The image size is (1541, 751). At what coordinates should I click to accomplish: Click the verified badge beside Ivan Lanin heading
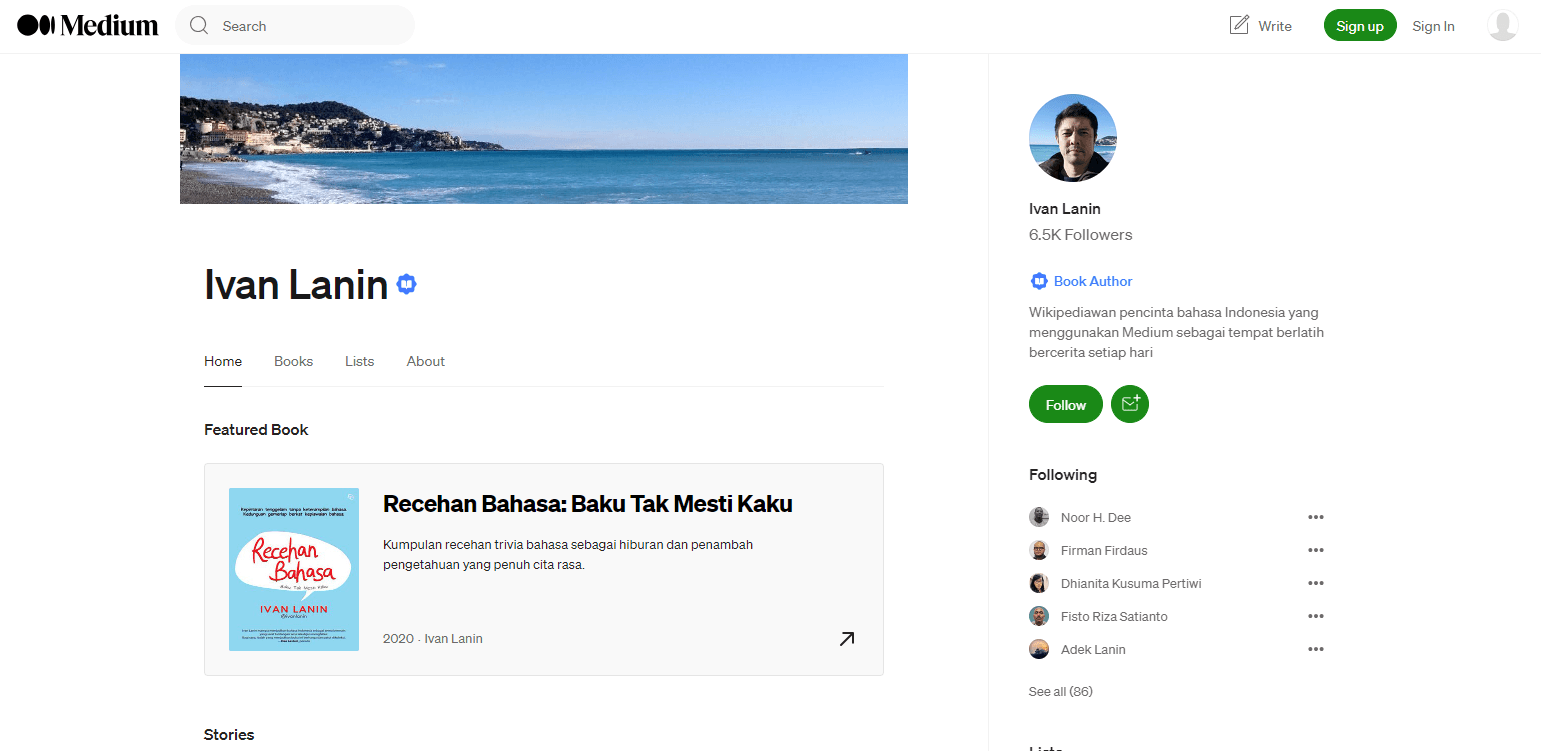(406, 285)
